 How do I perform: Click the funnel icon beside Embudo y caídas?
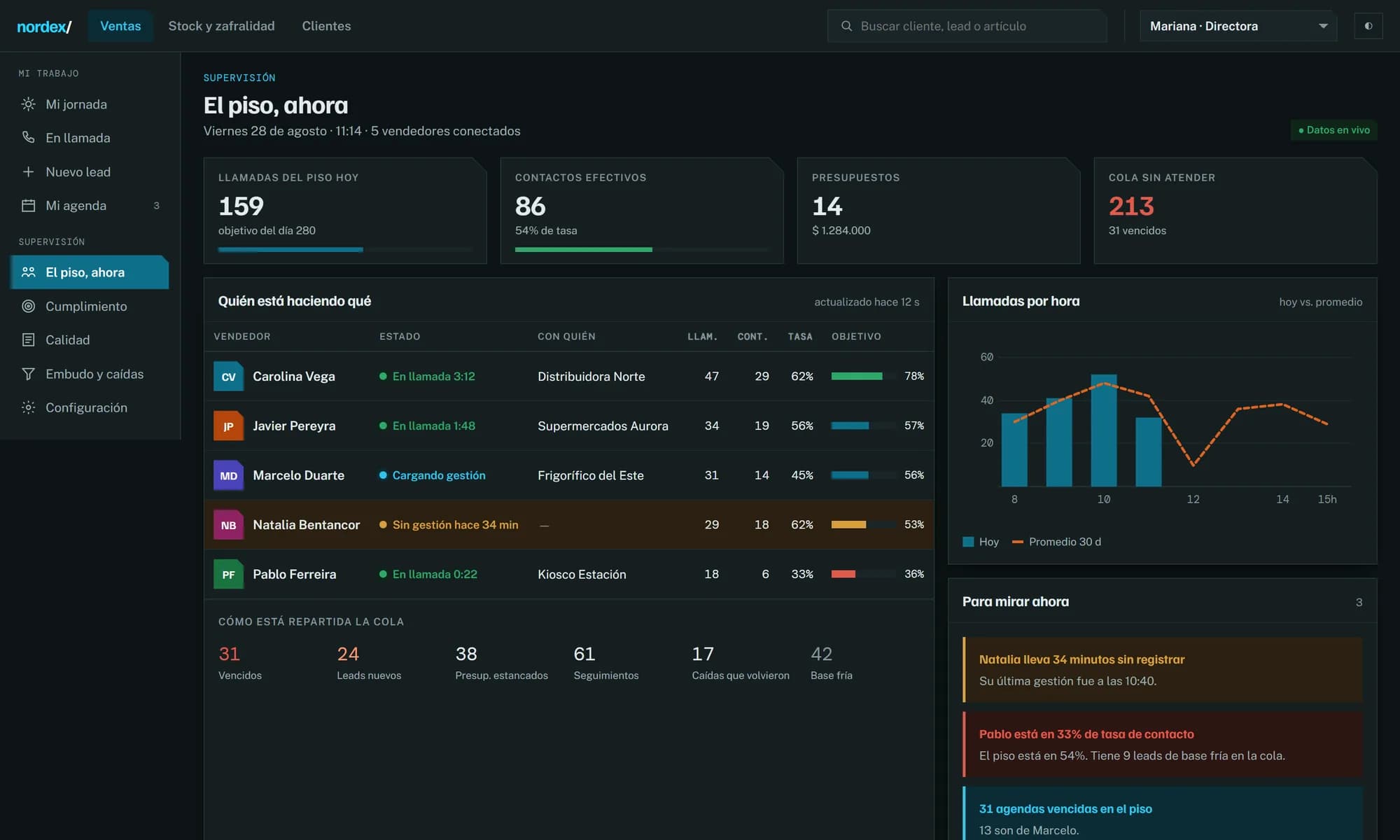(x=28, y=374)
